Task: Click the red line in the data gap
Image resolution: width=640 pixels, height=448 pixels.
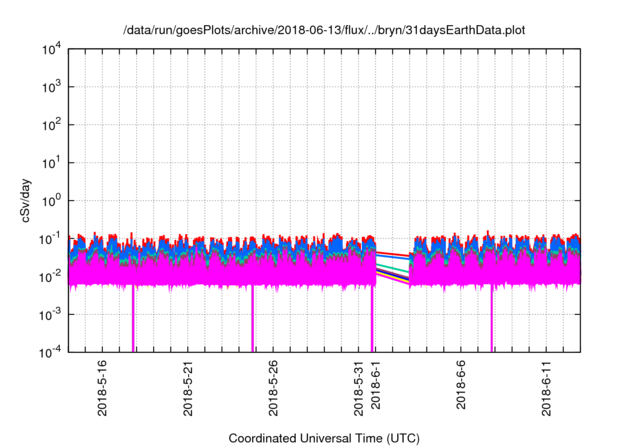Action: coord(393,254)
